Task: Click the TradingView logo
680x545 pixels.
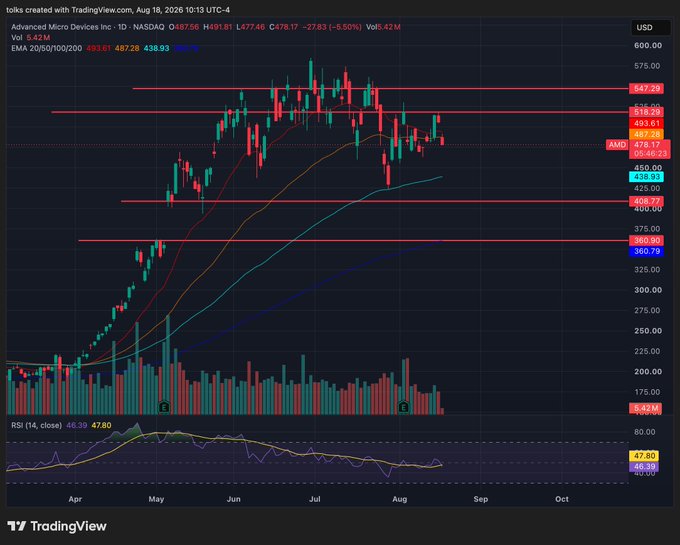Action: pos(57,526)
